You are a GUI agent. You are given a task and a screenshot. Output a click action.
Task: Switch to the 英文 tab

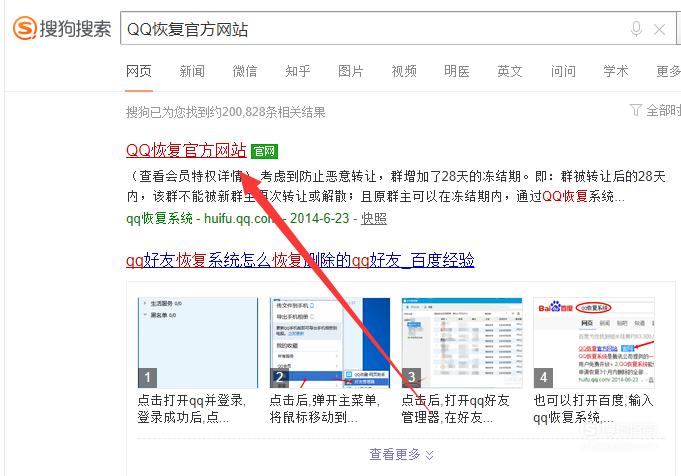[510, 71]
